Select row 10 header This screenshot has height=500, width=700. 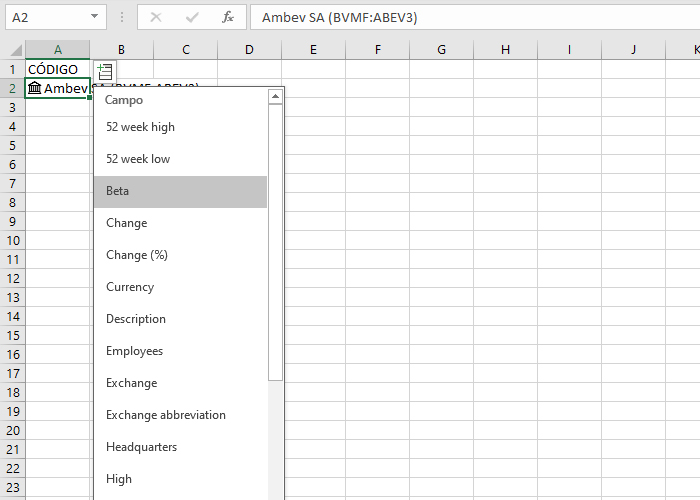coord(12,241)
